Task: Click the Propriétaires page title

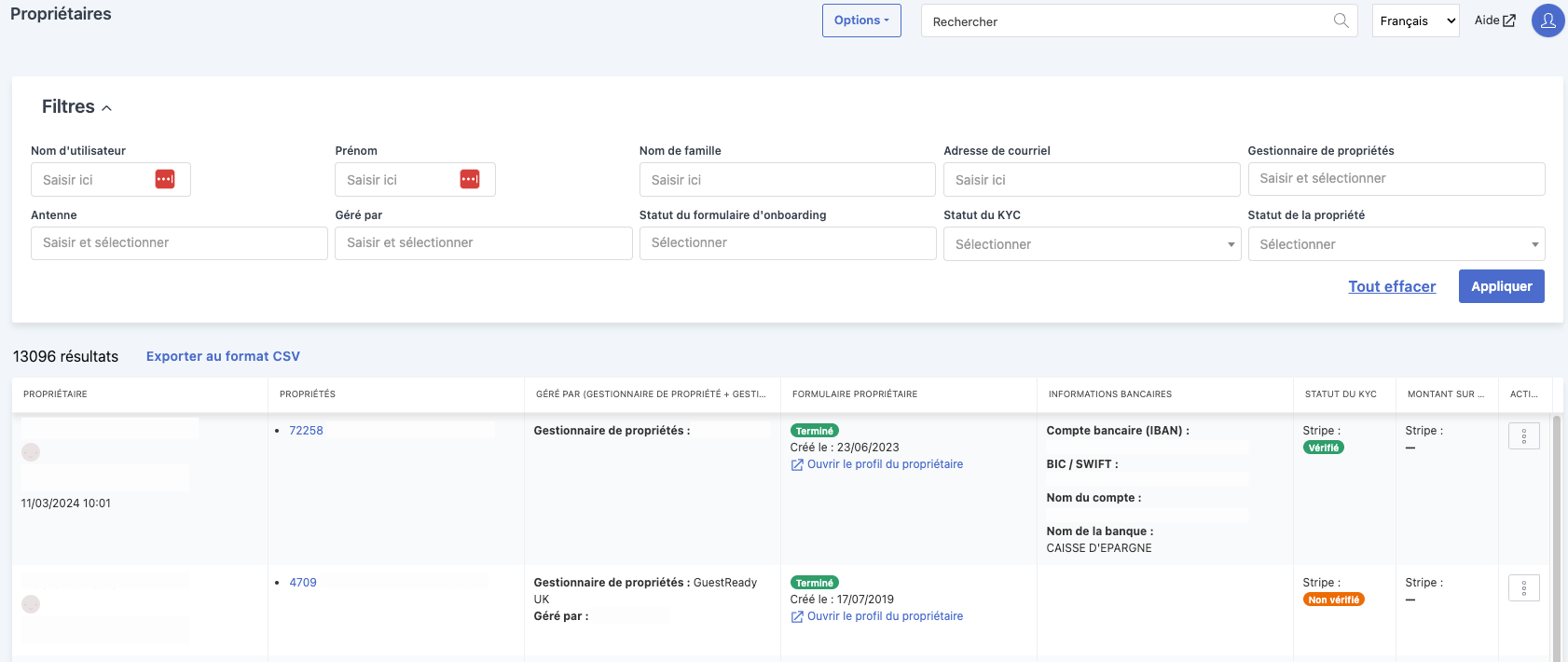Action: (x=61, y=14)
